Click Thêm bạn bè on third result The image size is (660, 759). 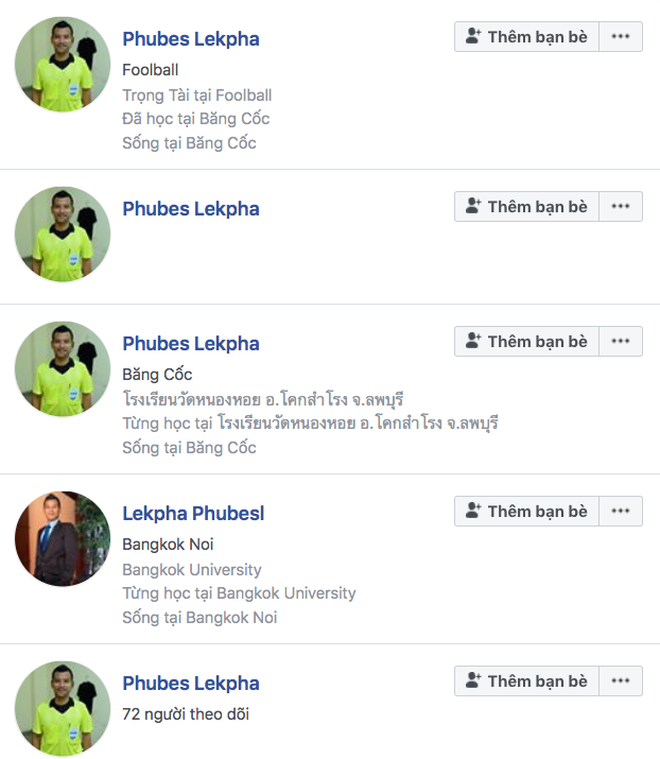click(526, 341)
